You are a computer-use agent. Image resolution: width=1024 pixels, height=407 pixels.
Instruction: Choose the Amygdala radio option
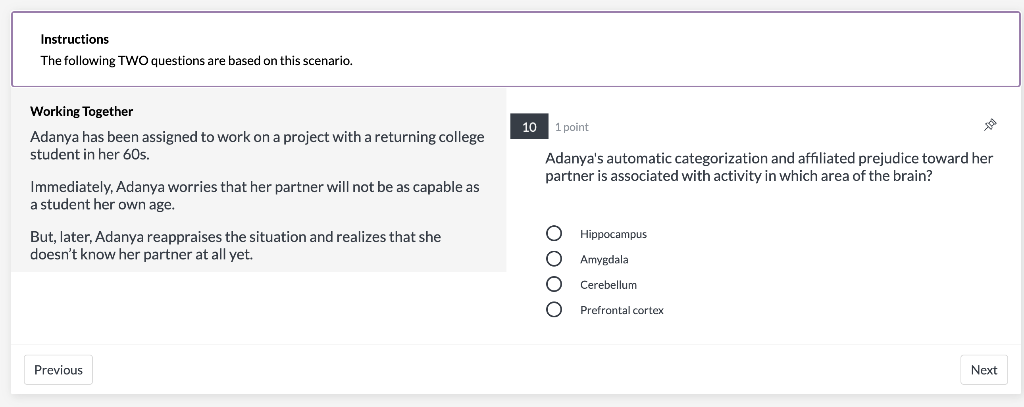(x=553, y=259)
